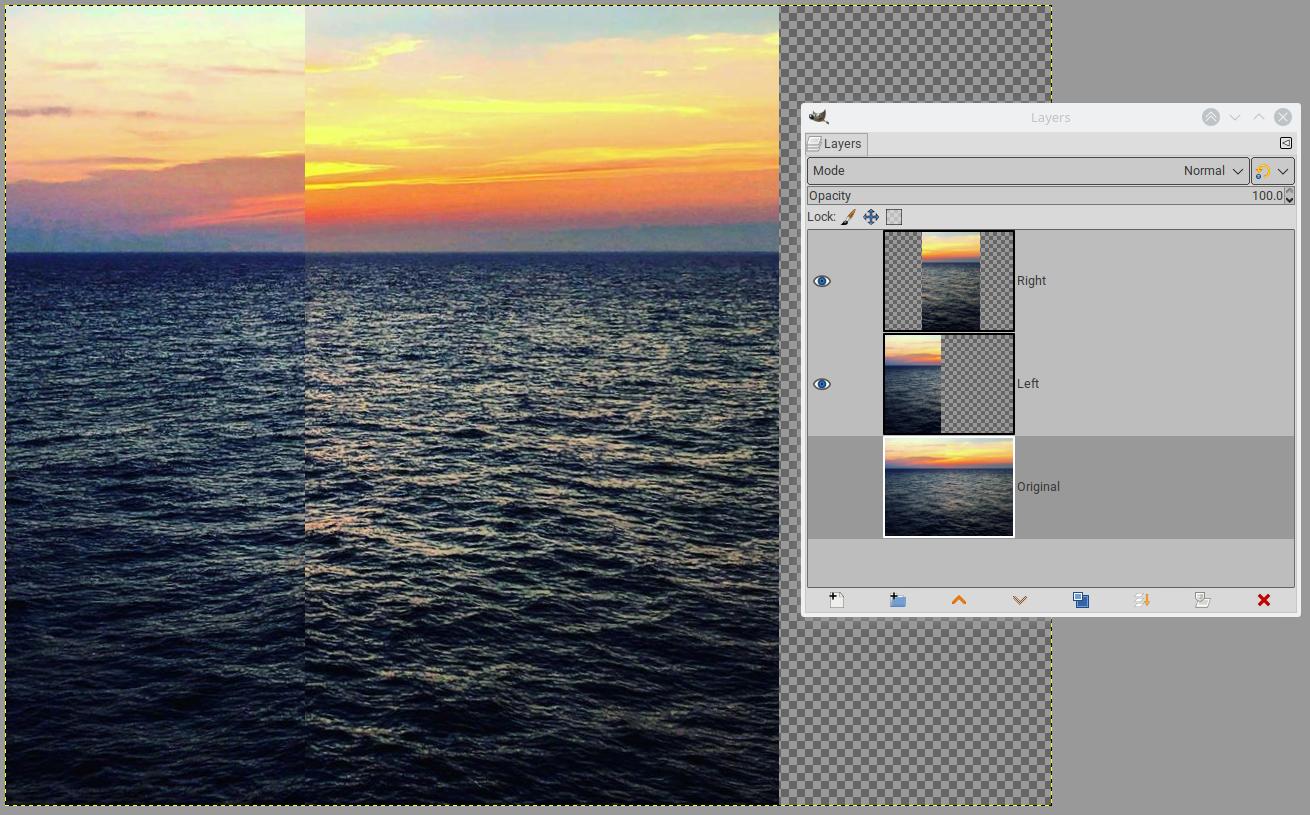
Task: Minimize the Layers window
Action: click(1235, 117)
